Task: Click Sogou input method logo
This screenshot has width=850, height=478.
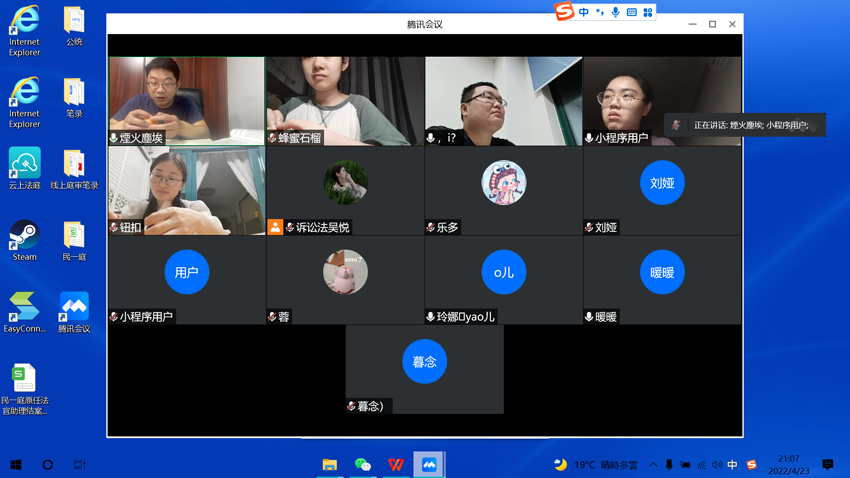Action: [565, 12]
